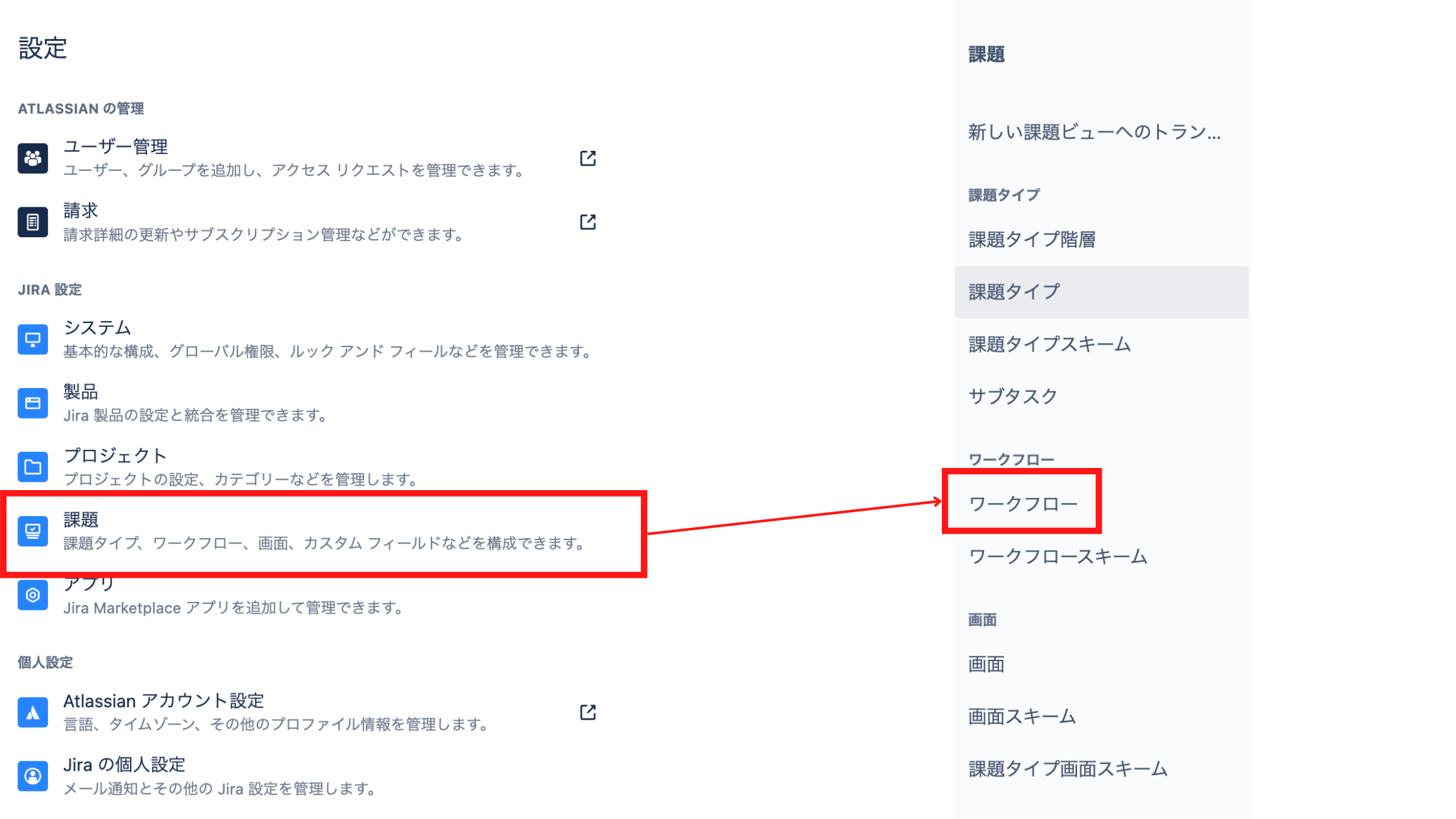Go to ワークフロースキーム page
The width and height of the screenshot is (1456, 819).
(x=1058, y=556)
